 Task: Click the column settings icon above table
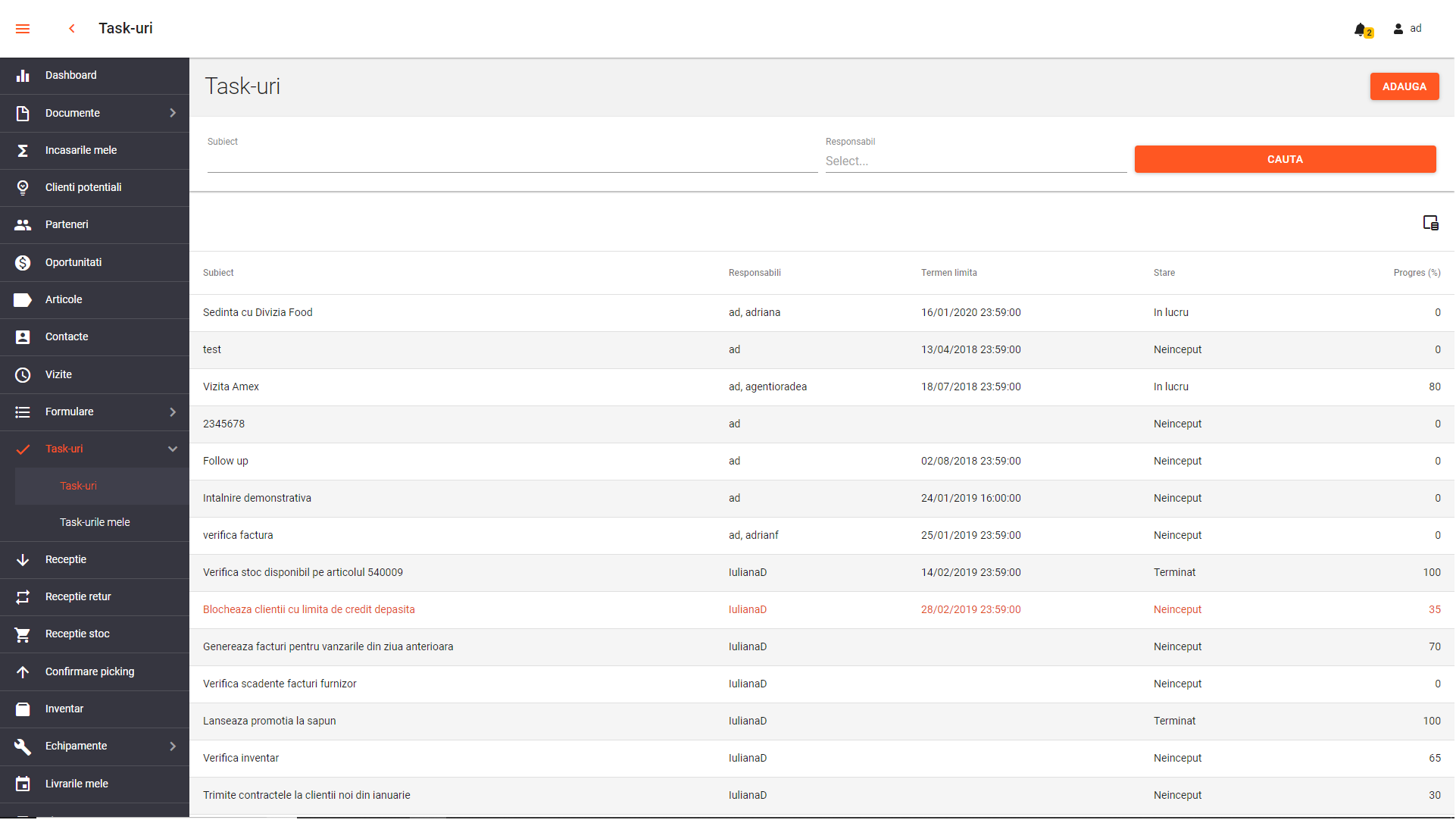1431,223
